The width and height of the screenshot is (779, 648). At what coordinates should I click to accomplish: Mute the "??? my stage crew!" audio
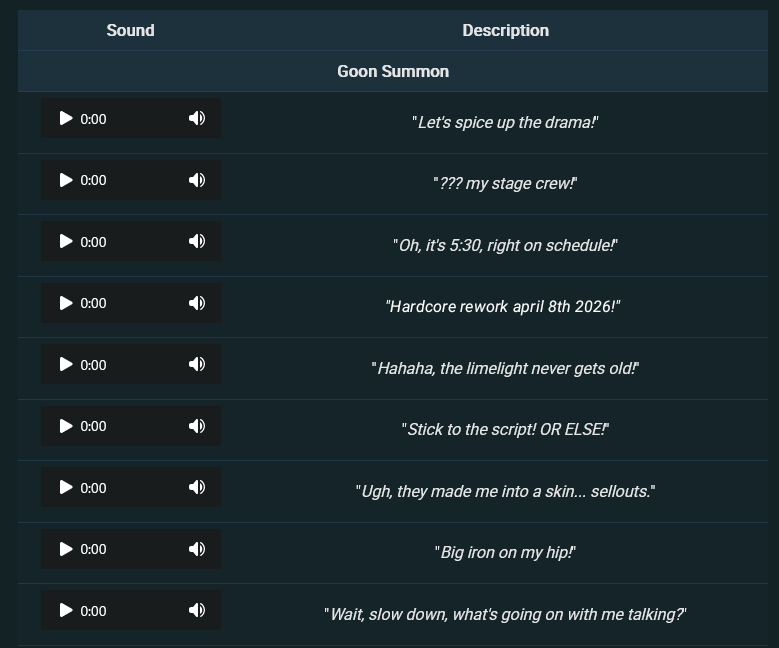[197, 180]
